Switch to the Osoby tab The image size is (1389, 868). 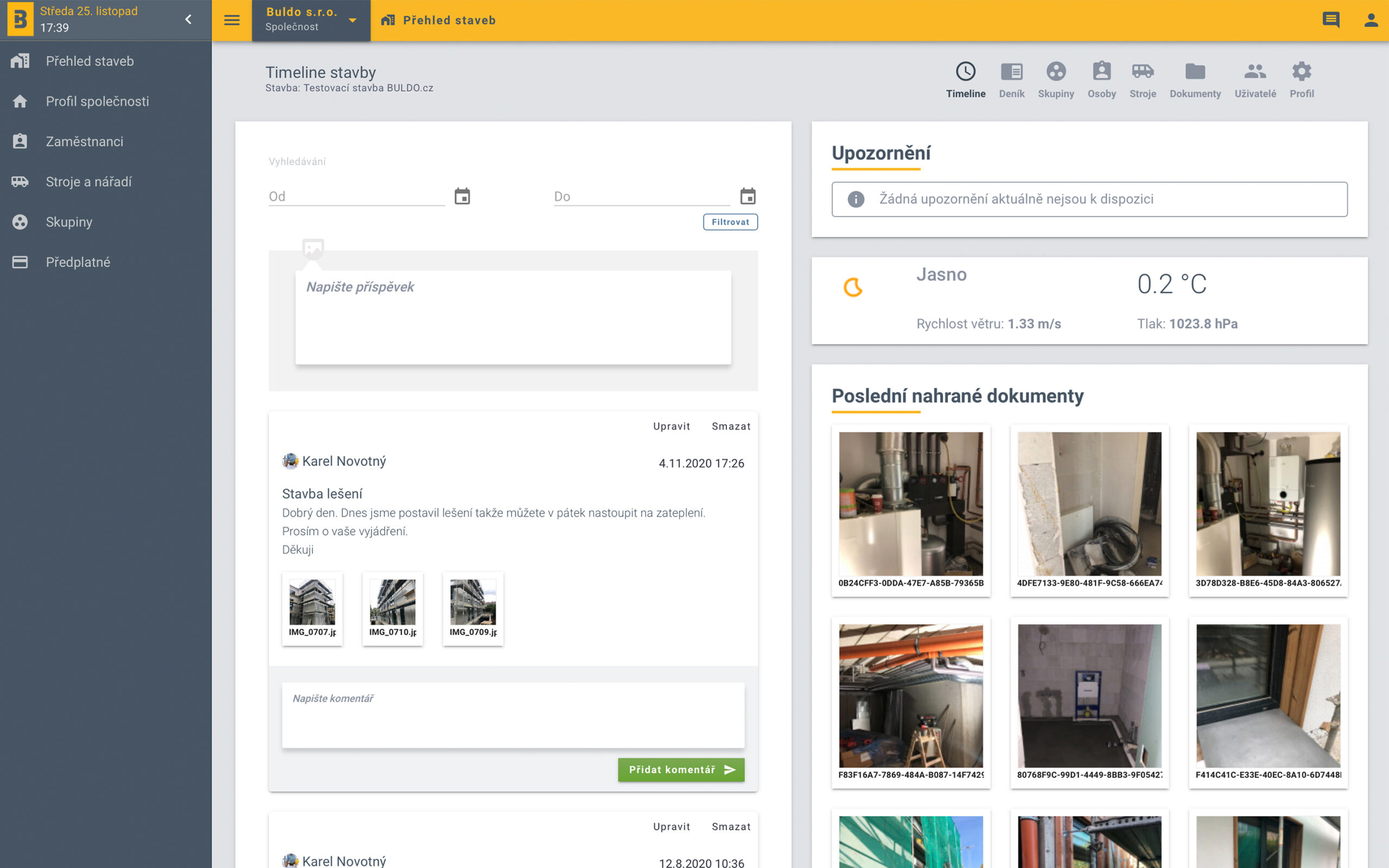click(x=1101, y=80)
